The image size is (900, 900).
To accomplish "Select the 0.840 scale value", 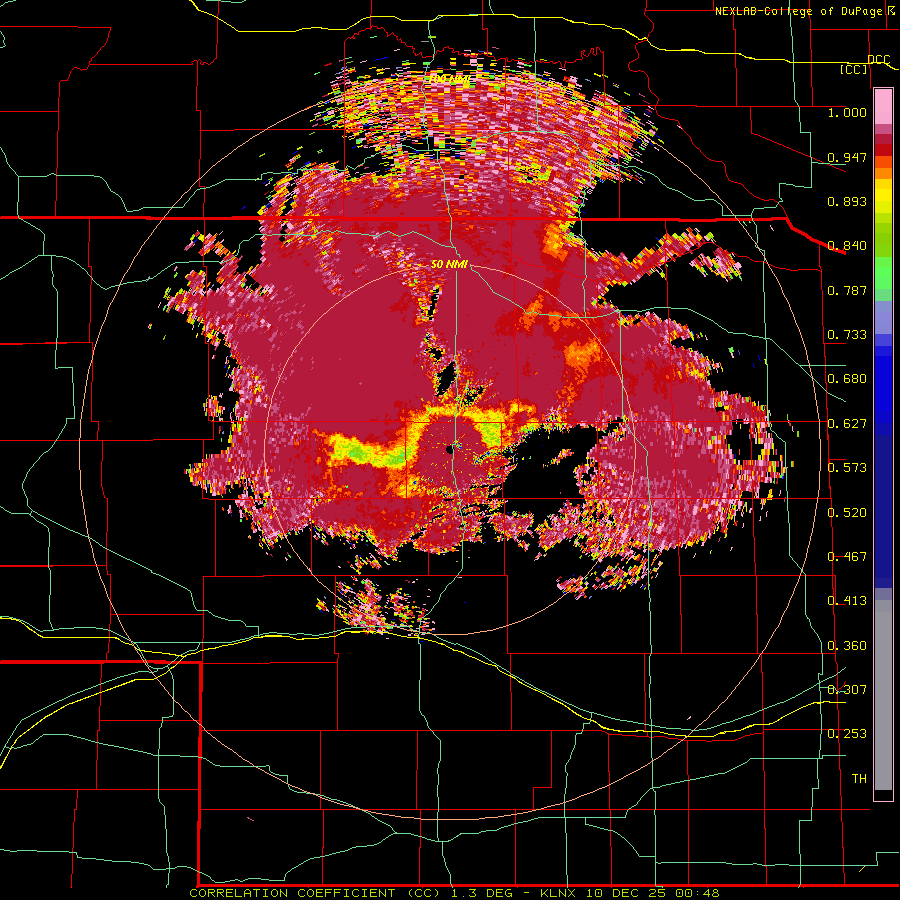I will 847,246.
